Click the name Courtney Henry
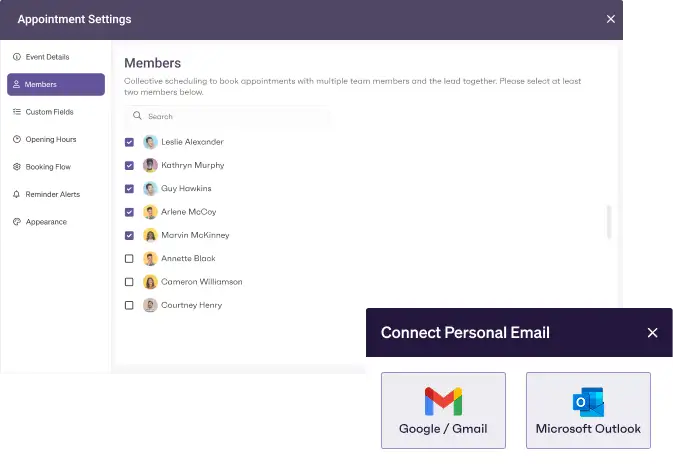 (x=191, y=305)
